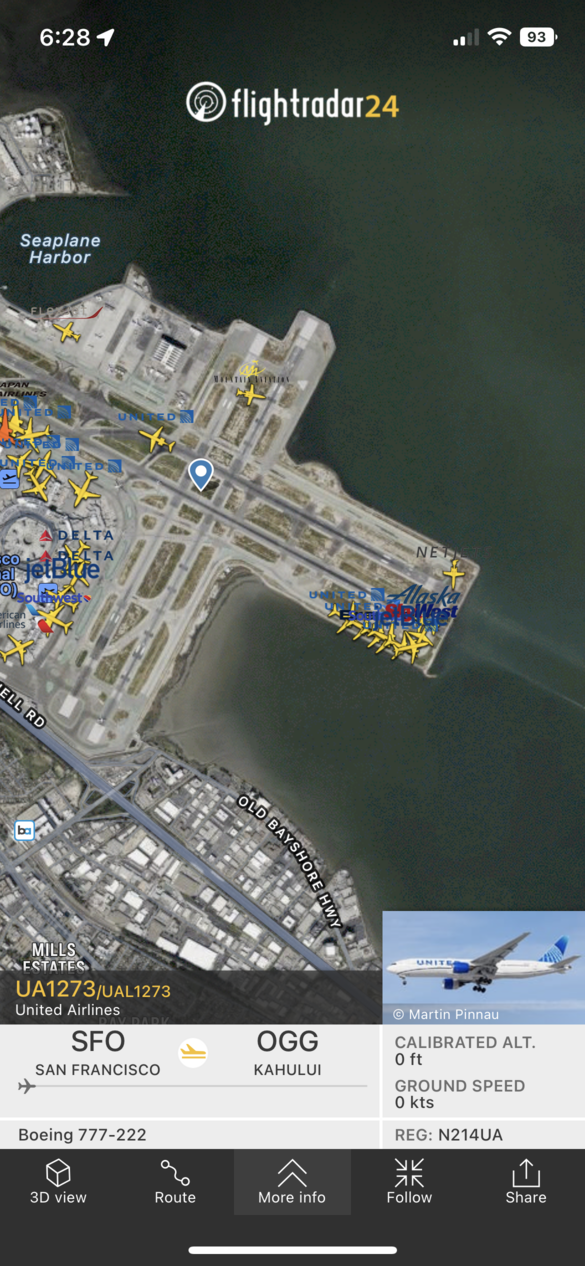Tap the REG N214UA registration field
The height and width of the screenshot is (1266, 585).
(x=483, y=1134)
